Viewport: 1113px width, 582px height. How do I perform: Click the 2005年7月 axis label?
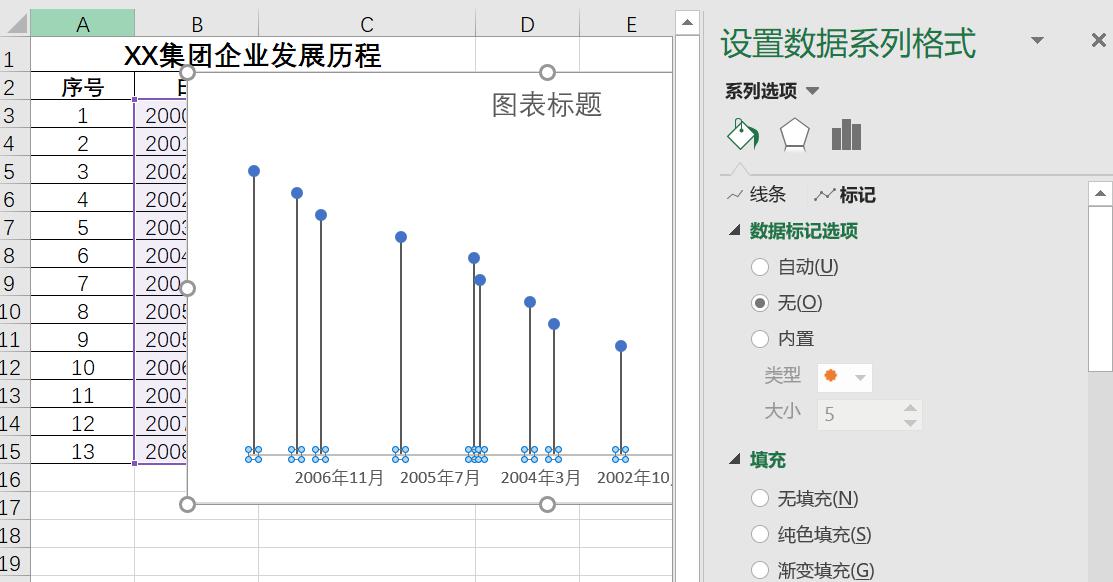440,478
